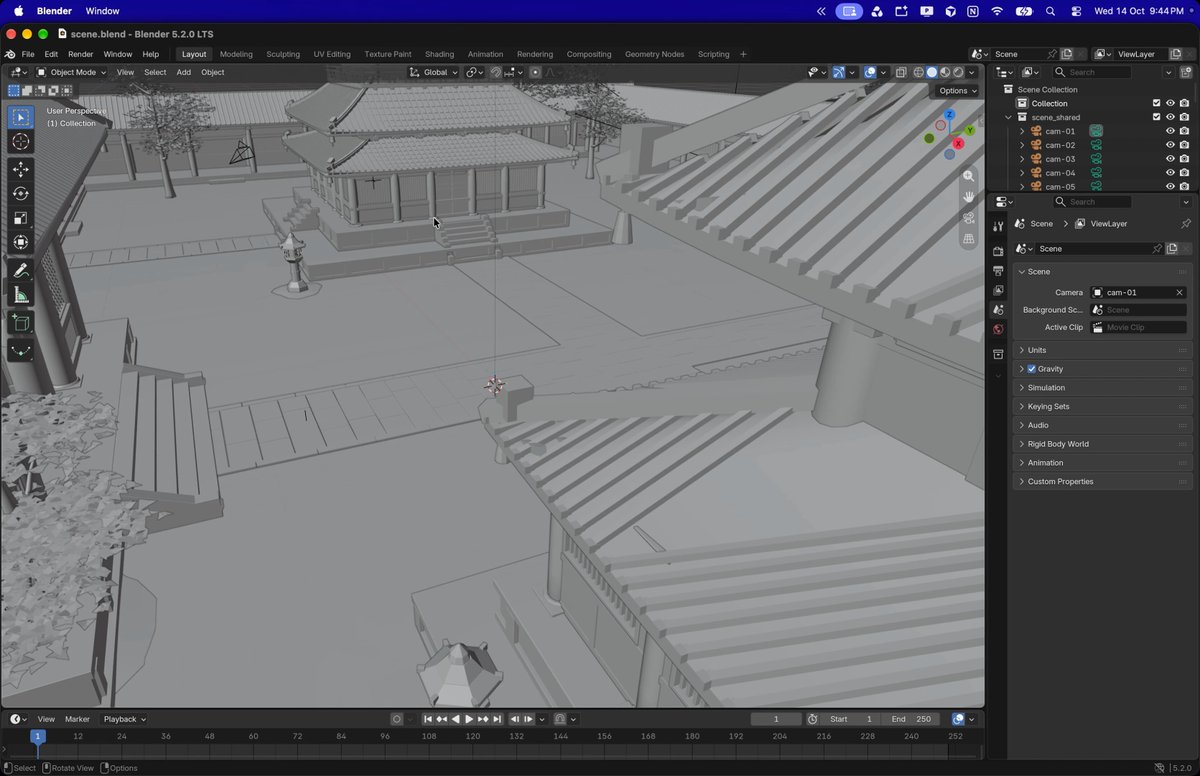Switch orthographic/perspective with the grid icon

point(968,239)
